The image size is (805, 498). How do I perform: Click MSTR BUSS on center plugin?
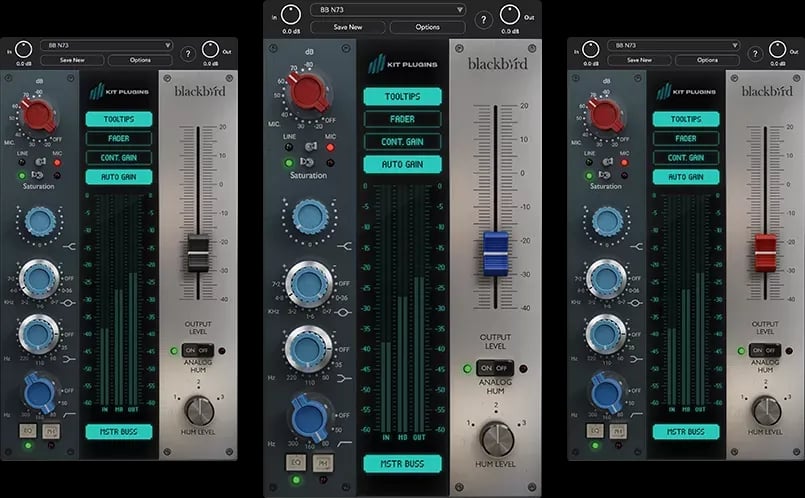(402, 464)
